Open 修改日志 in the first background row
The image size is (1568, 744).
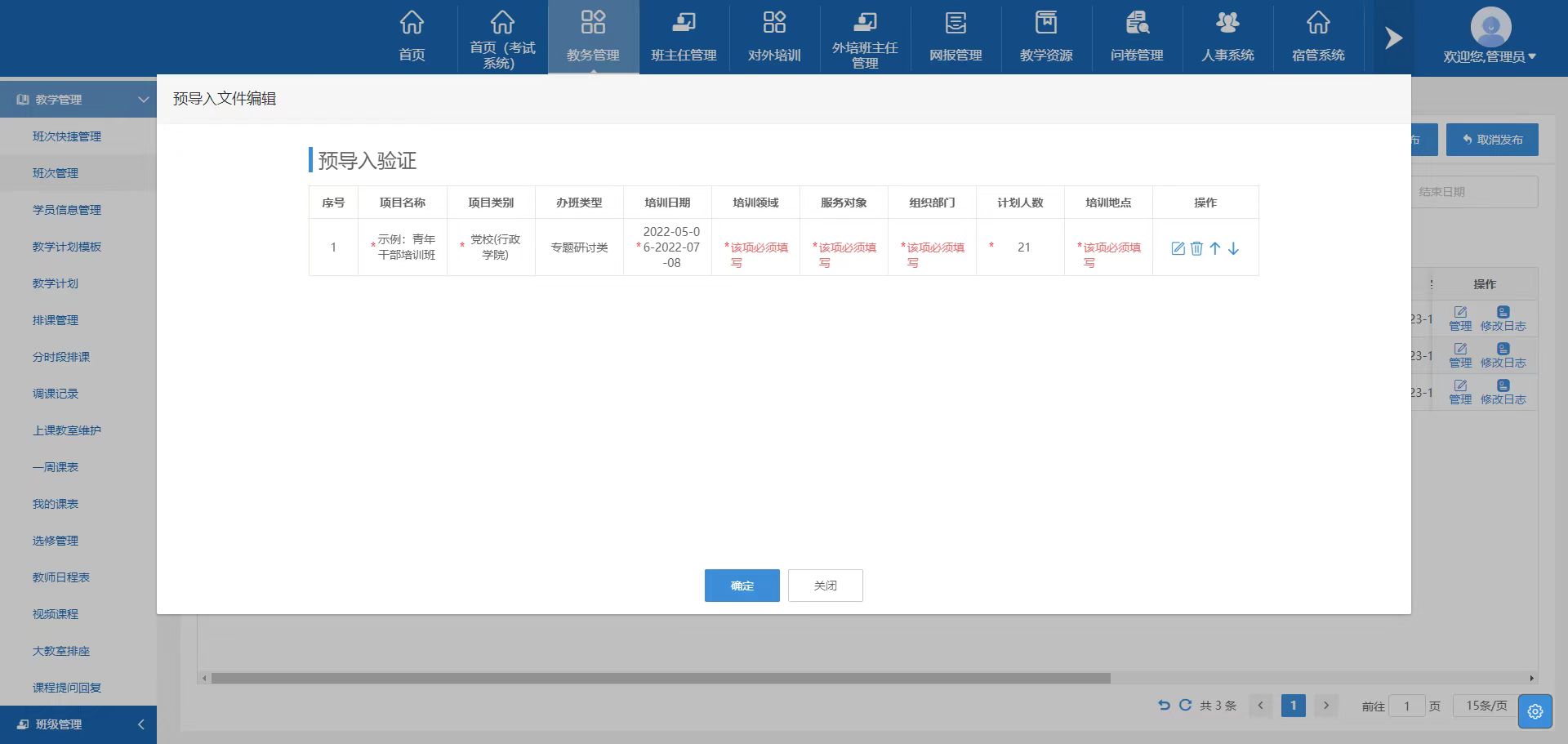1503,319
